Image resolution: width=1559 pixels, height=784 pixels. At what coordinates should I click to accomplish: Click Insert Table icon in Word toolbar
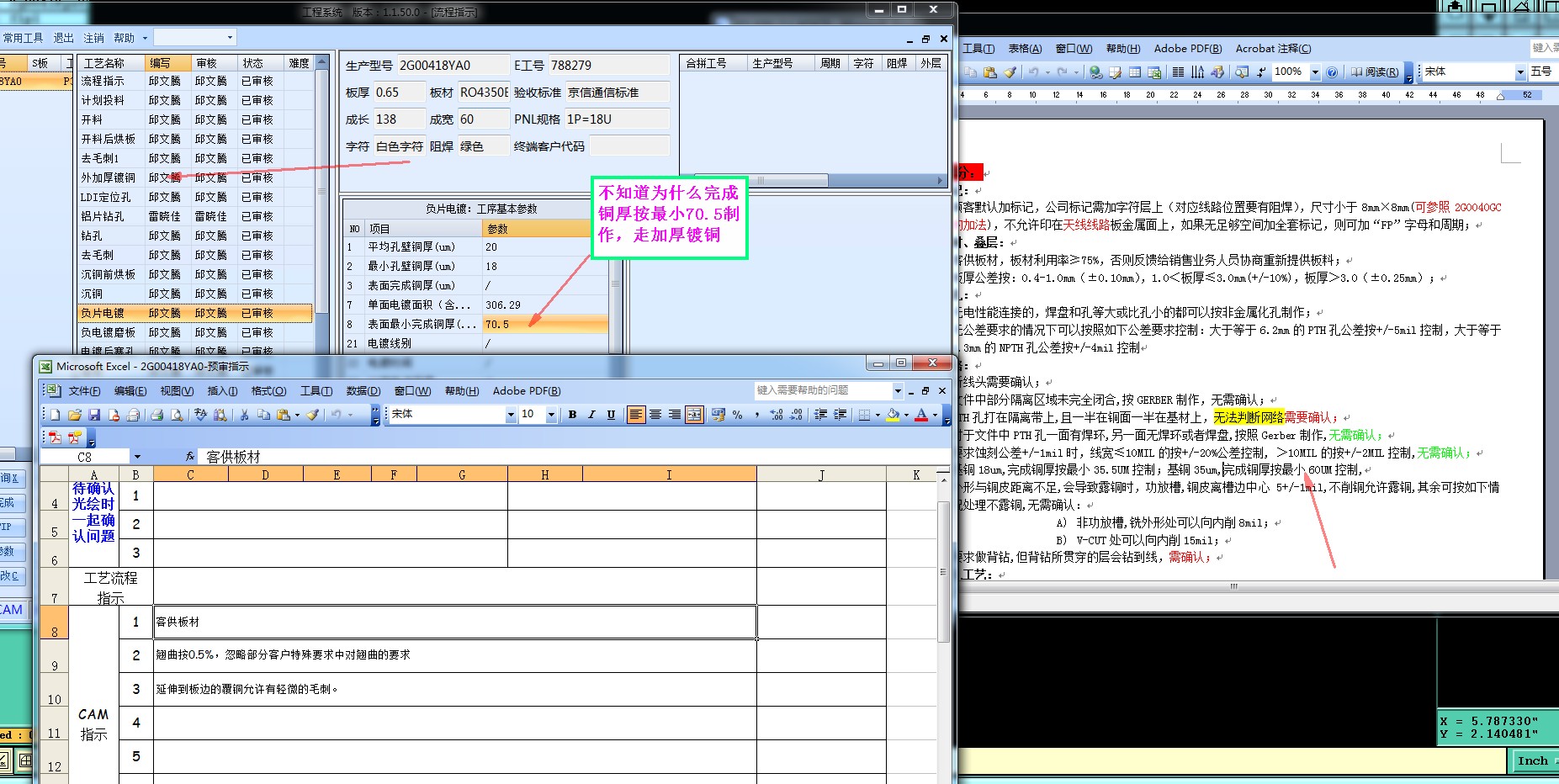[x=1135, y=72]
